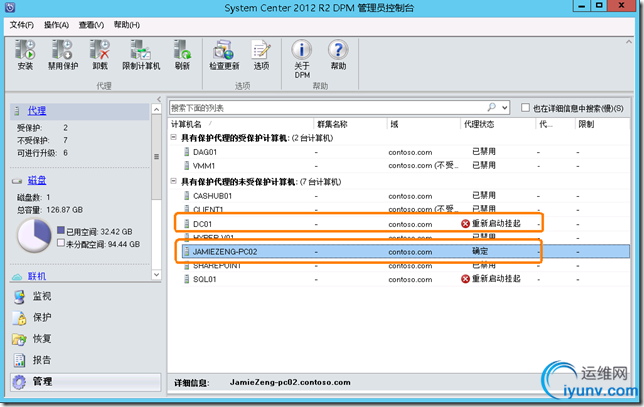This screenshot has width=644, height=407.
Task: Click the left pane scroll down arrow
Action: tap(156, 274)
